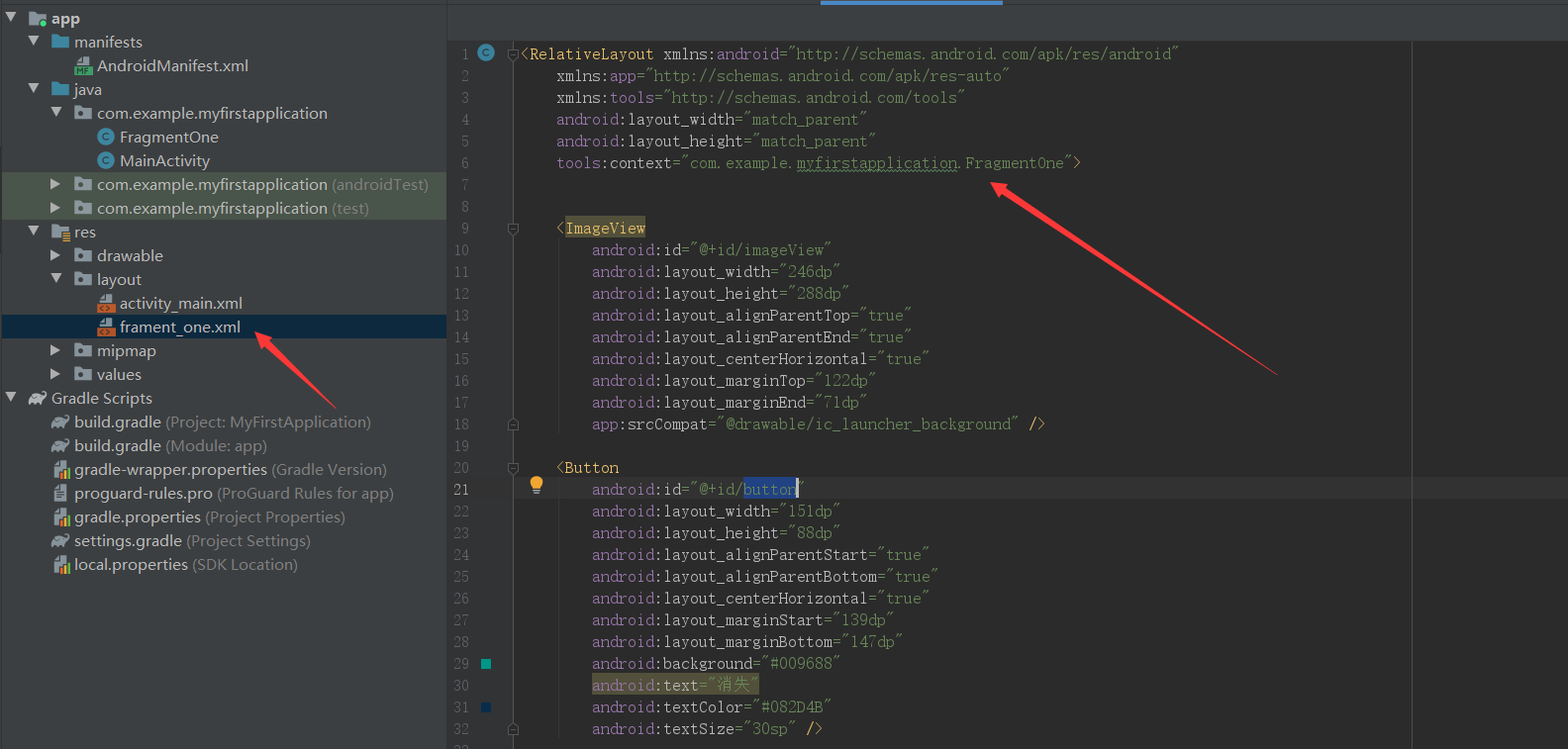1568x749 pixels.
Task: Click the module build.gradle elephant icon
Action: 60,445
